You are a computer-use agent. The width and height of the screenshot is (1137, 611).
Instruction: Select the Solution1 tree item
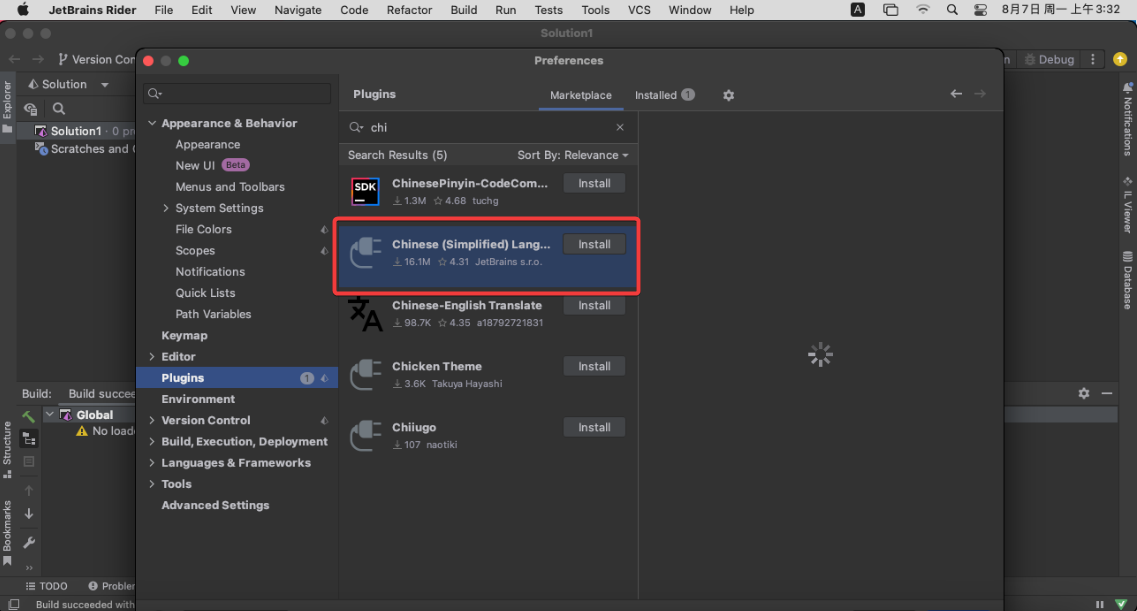click(75, 130)
